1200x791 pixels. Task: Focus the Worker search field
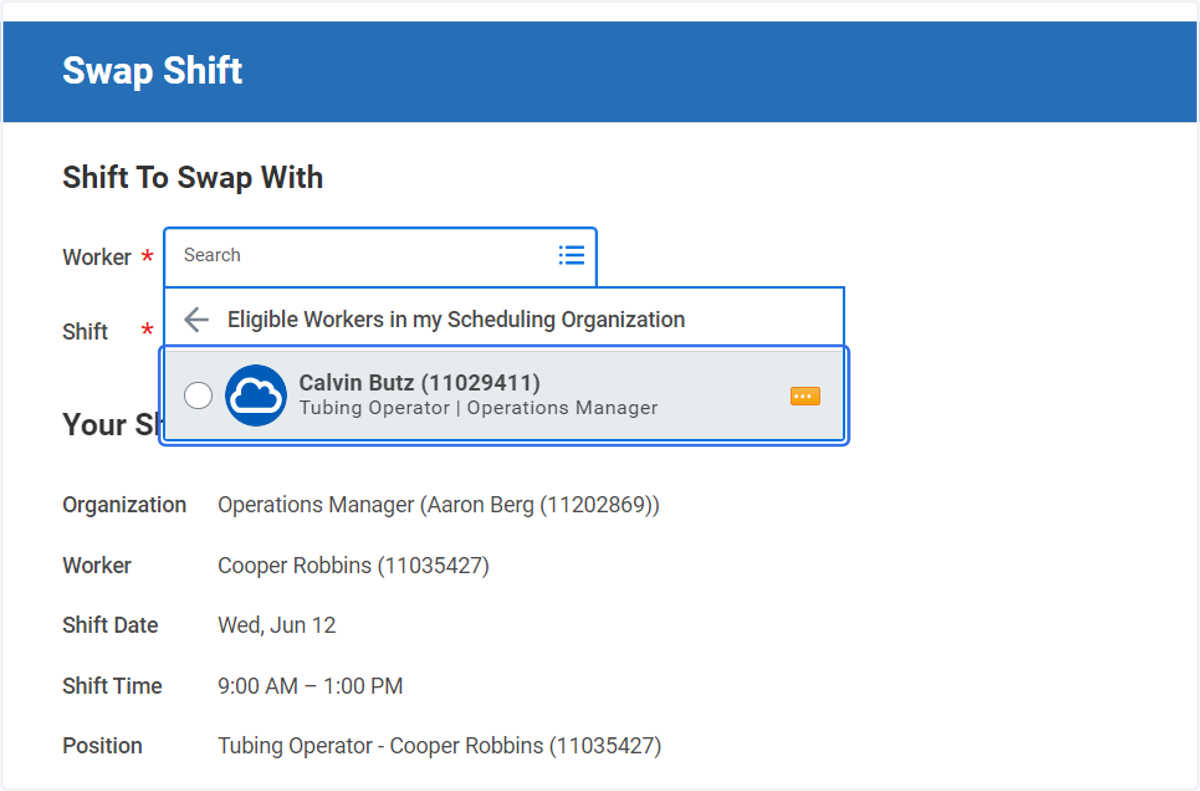coord(380,256)
